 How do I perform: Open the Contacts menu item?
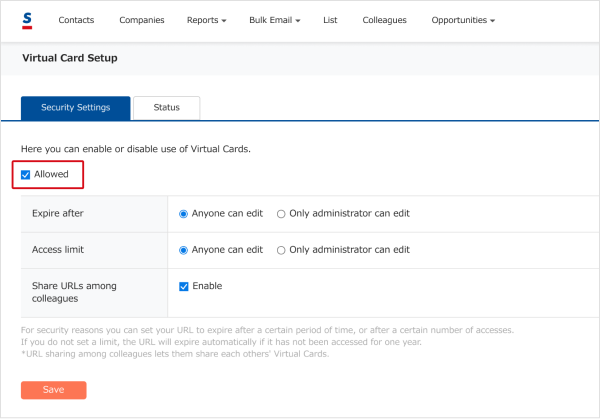point(76,20)
